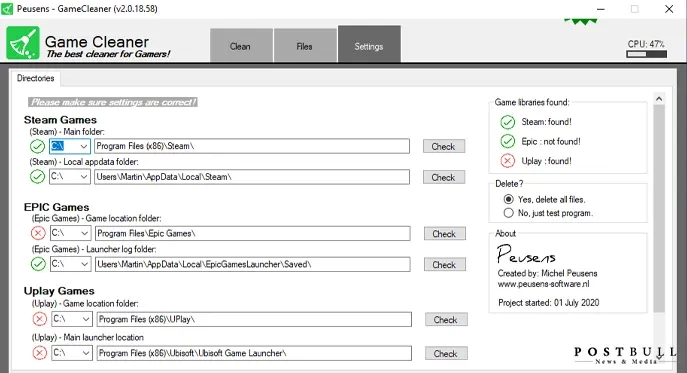Minimize the GameCleaner window
Image resolution: width=687 pixels, height=373 pixels.
tap(601, 9)
